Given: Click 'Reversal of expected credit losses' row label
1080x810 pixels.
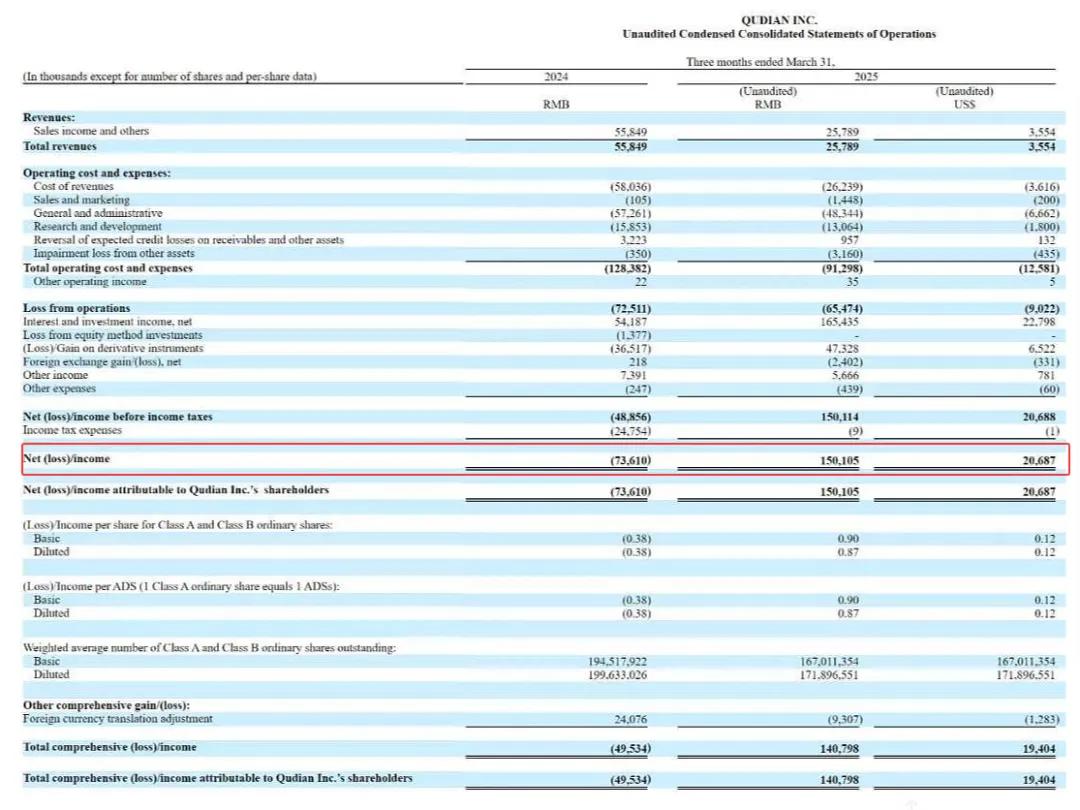Looking at the screenshot, I should (x=188, y=240).
